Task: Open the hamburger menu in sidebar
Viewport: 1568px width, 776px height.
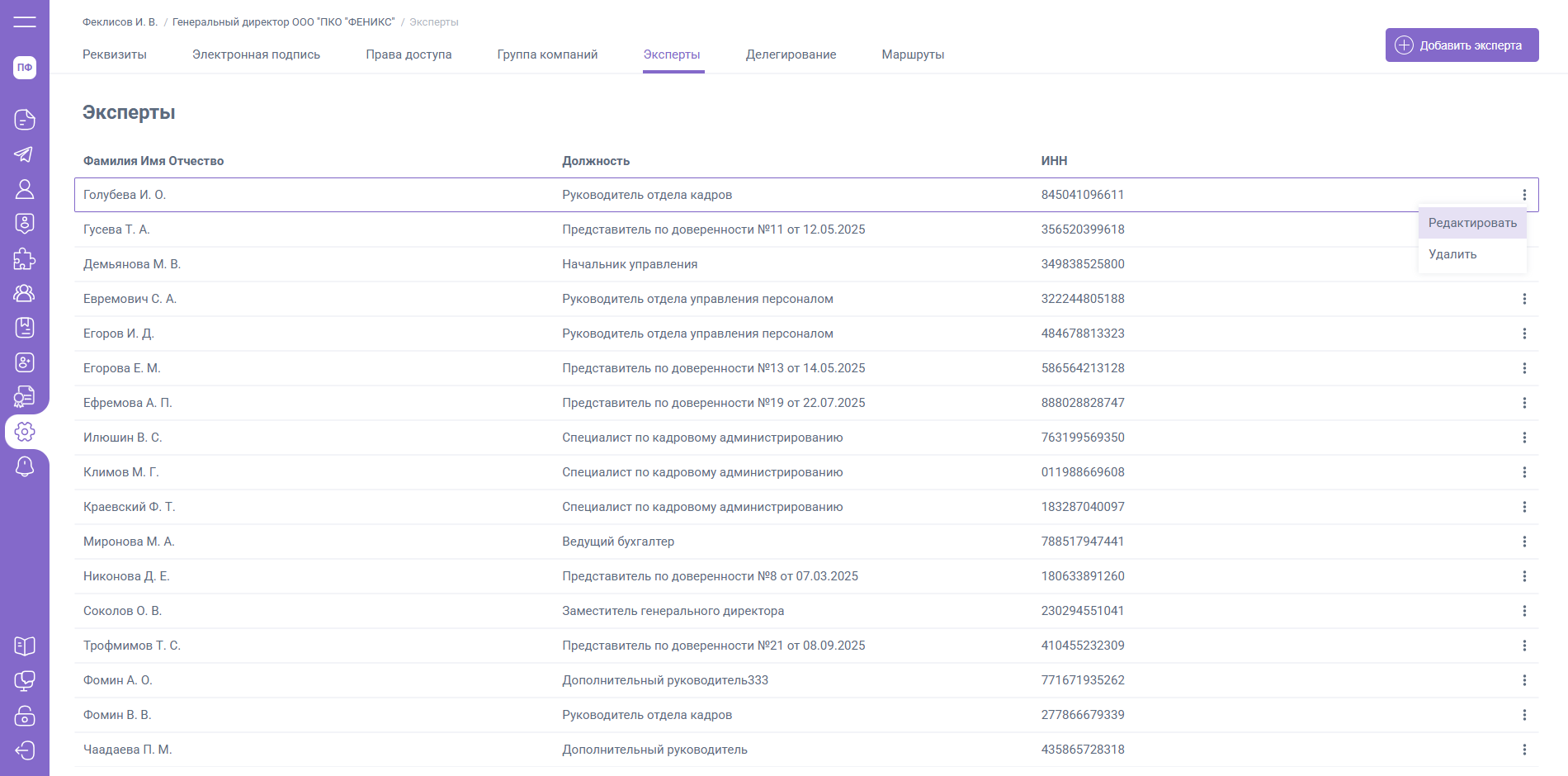Action: [x=25, y=22]
